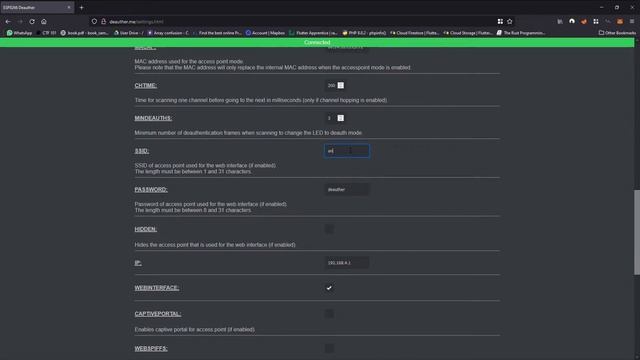Viewport: 640px width, 360px height.
Task: Click the grid icon inside the address bar
Action: [x=500, y=21]
